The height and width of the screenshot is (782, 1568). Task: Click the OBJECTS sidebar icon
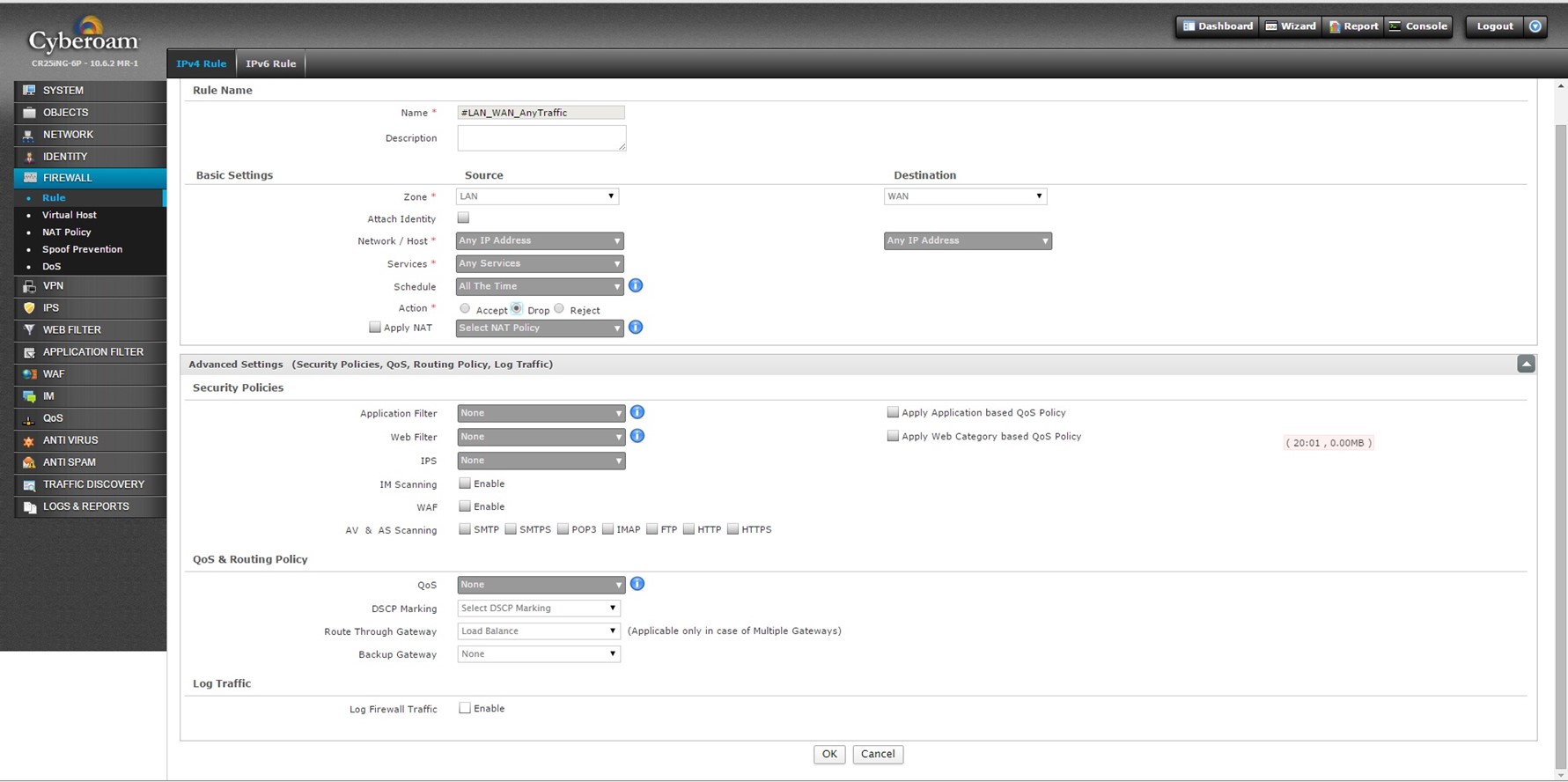tap(29, 113)
